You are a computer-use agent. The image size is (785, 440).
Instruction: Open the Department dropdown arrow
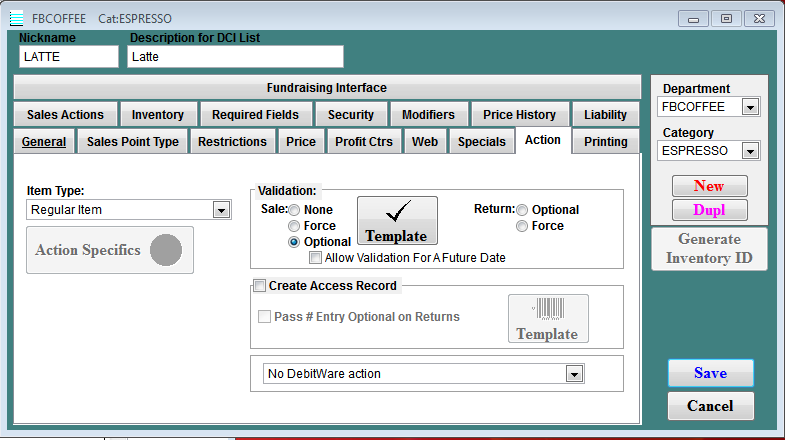(x=750, y=107)
